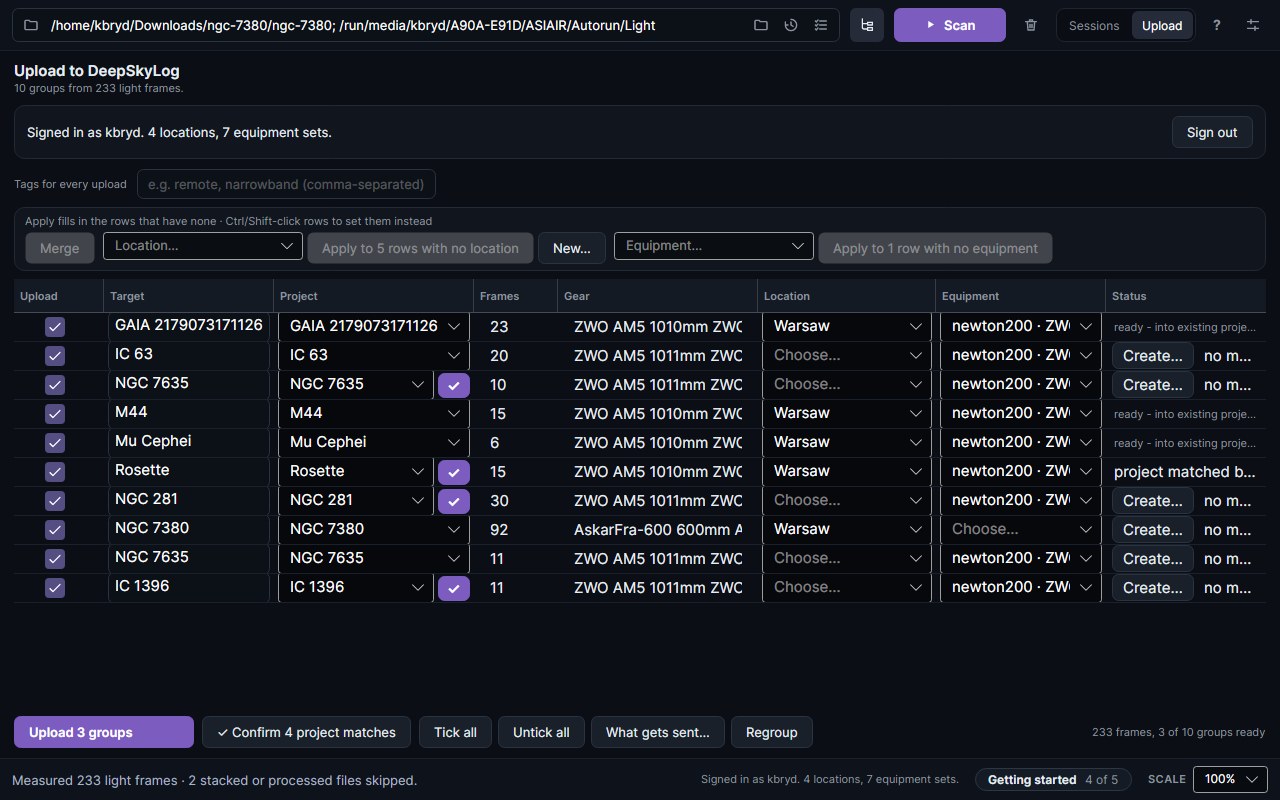This screenshot has width=1280, height=800.
Task: Confirm project match for Rosette row
Action: [x=454, y=472]
